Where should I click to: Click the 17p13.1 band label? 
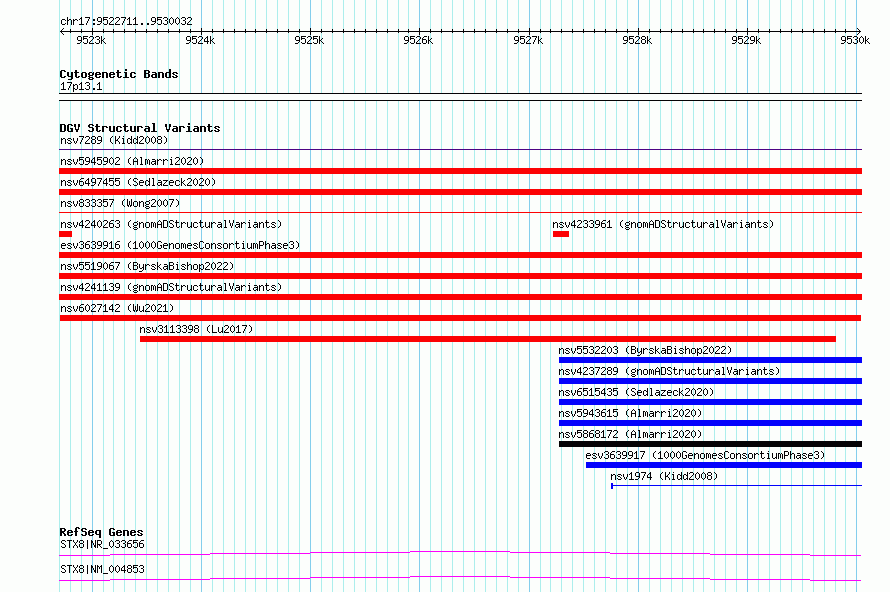(81, 86)
